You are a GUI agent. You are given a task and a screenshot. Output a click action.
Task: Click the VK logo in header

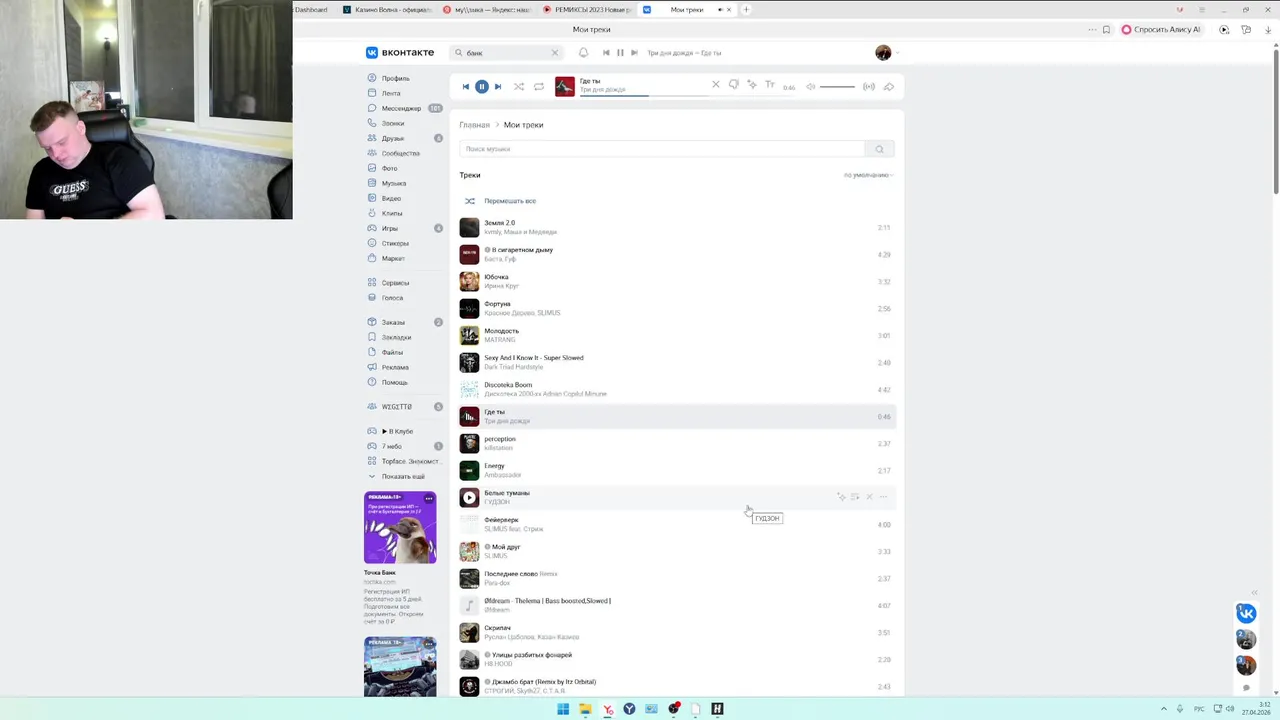[400, 53]
